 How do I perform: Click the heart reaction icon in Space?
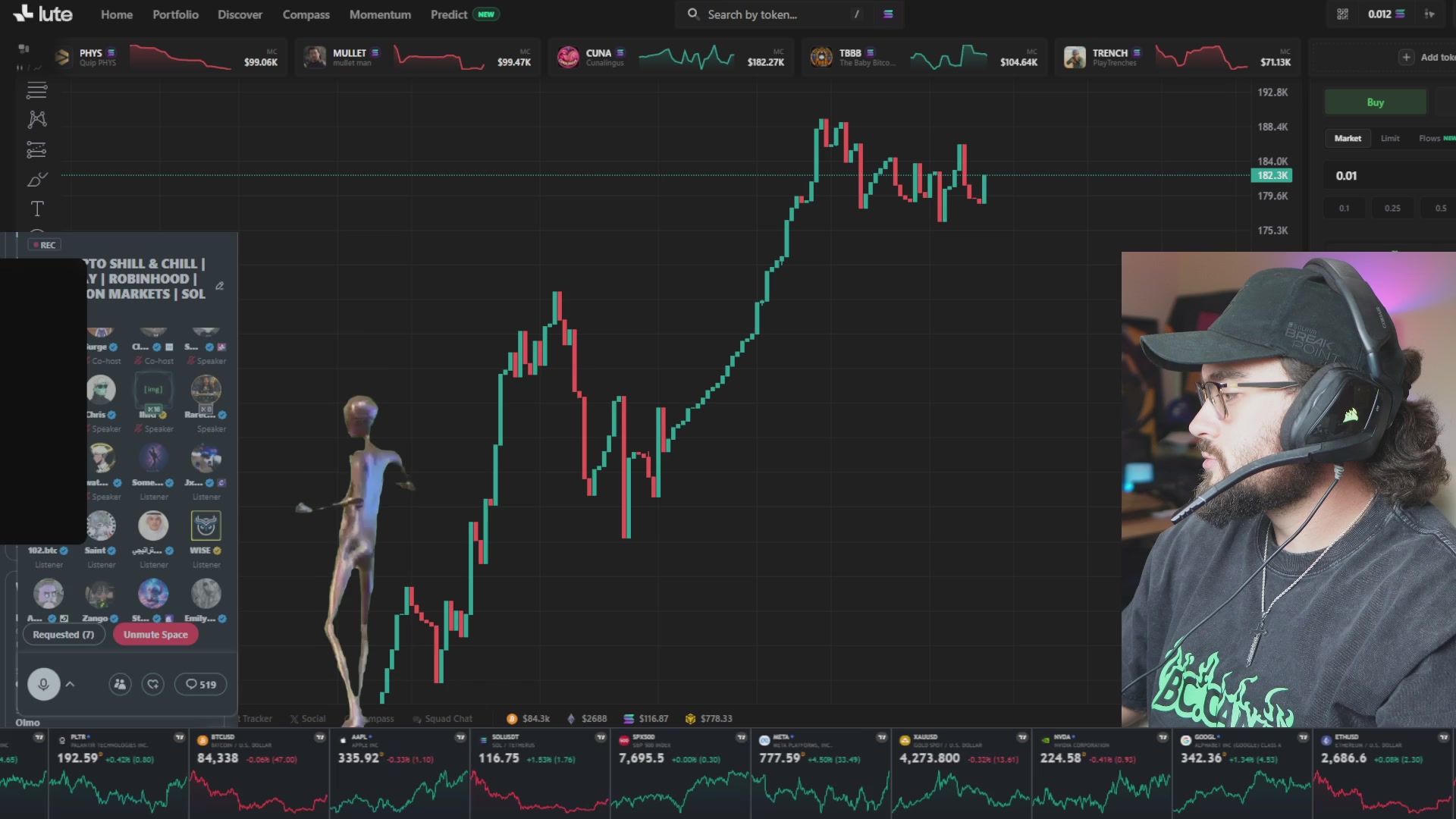click(x=153, y=684)
